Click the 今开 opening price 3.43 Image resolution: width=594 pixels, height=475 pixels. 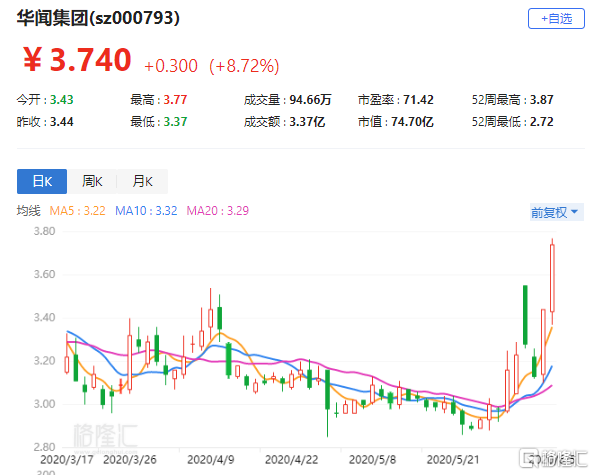(62, 100)
